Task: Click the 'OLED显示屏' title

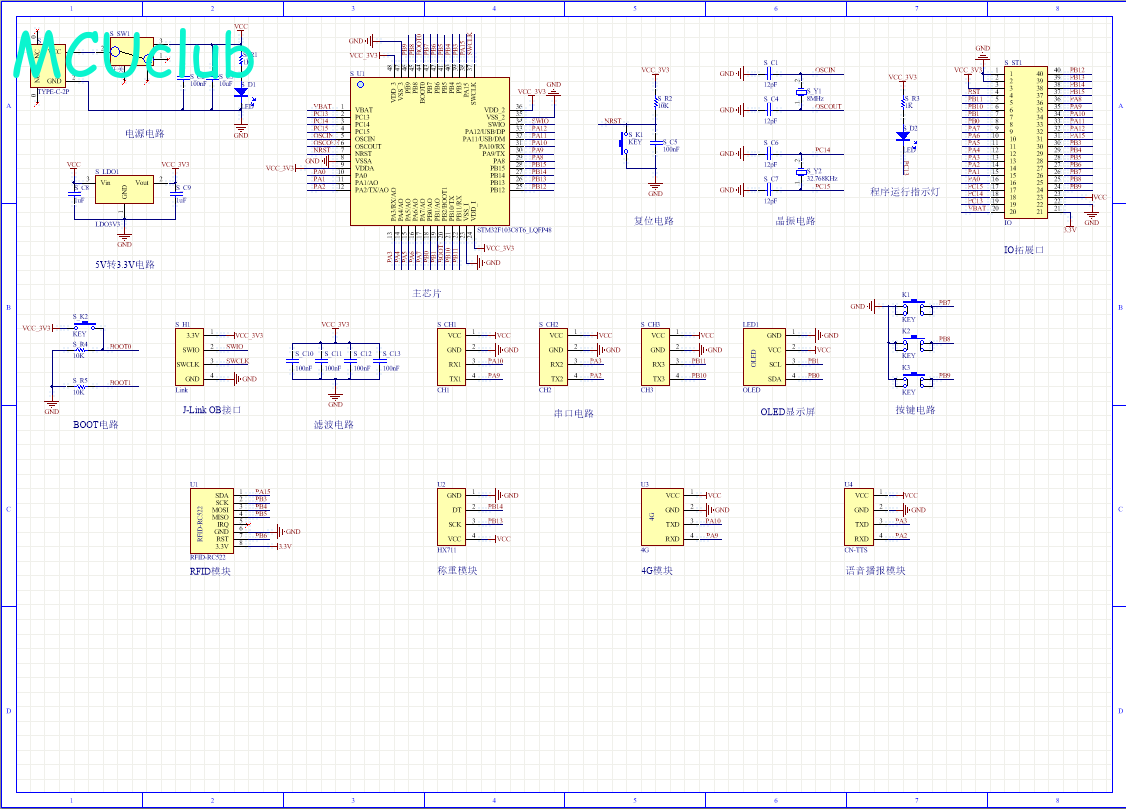Action: [x=788, y=412]
